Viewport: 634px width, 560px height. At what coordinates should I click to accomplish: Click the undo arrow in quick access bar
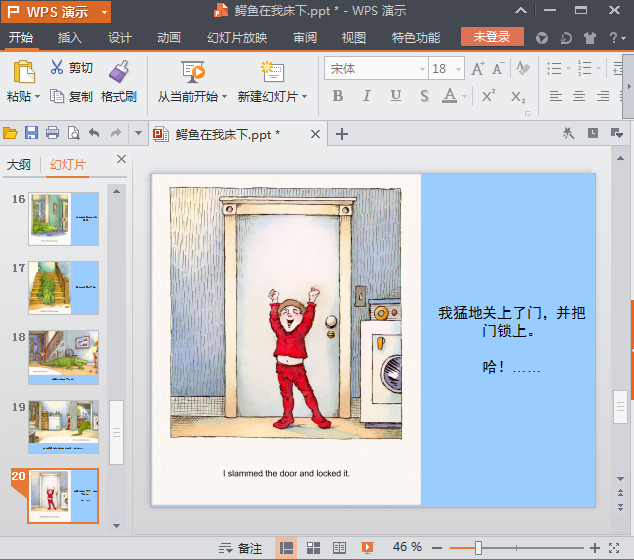coord(94,133)
